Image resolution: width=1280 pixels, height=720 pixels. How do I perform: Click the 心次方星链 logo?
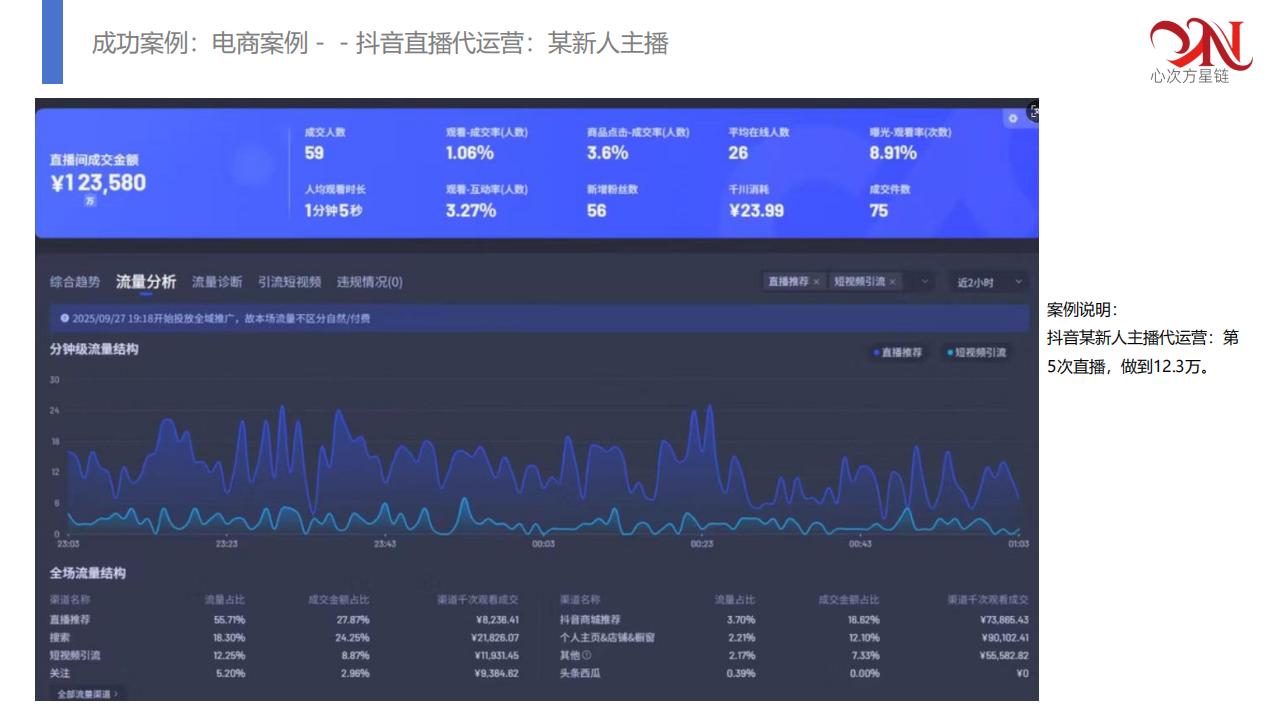coord(1199,50)
